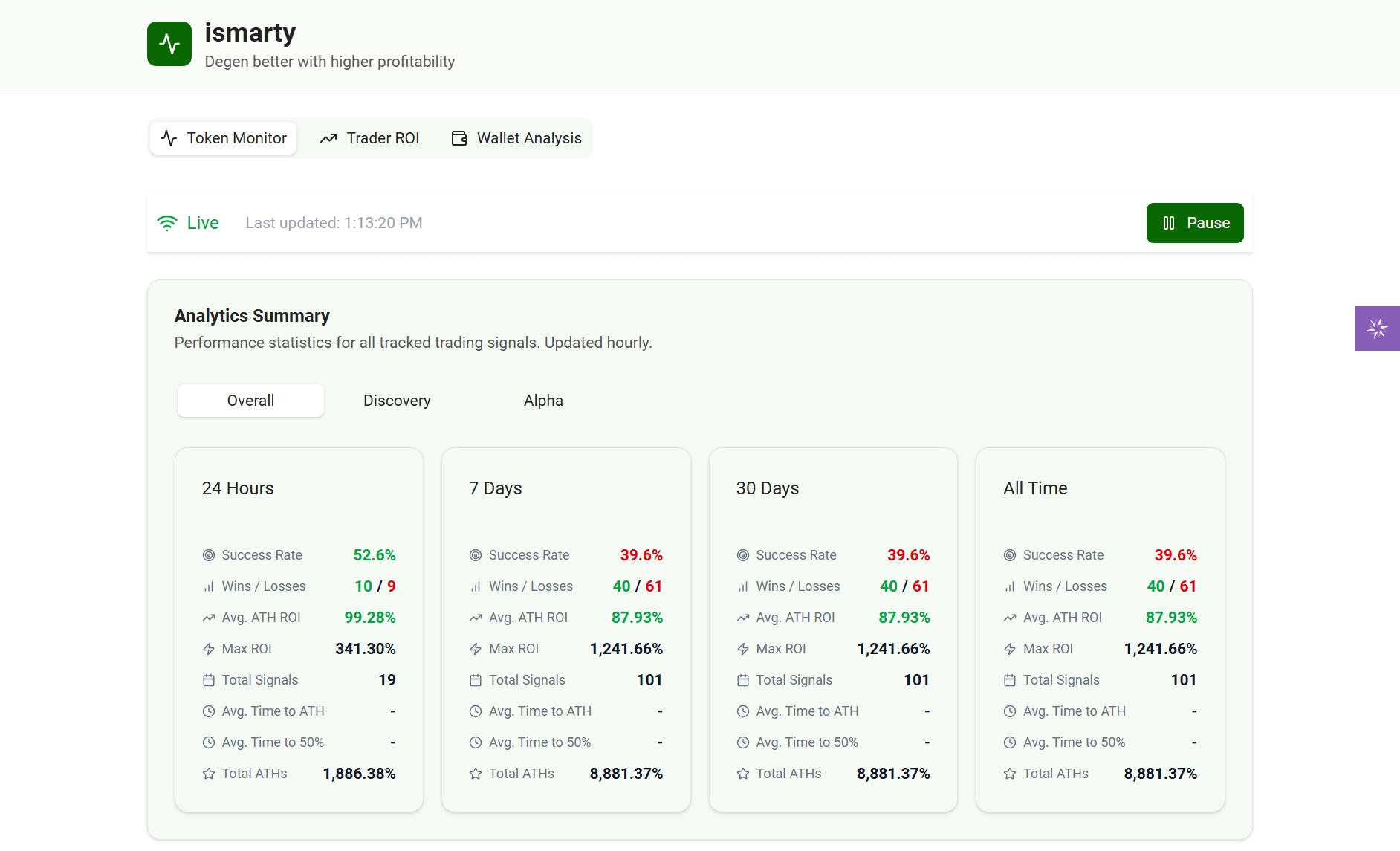The height and width of the screenshot is (851, 1400).
Task: Click Success Rate target icon in All Time card
Action: pyautogui.click(x=1010, y=555)
